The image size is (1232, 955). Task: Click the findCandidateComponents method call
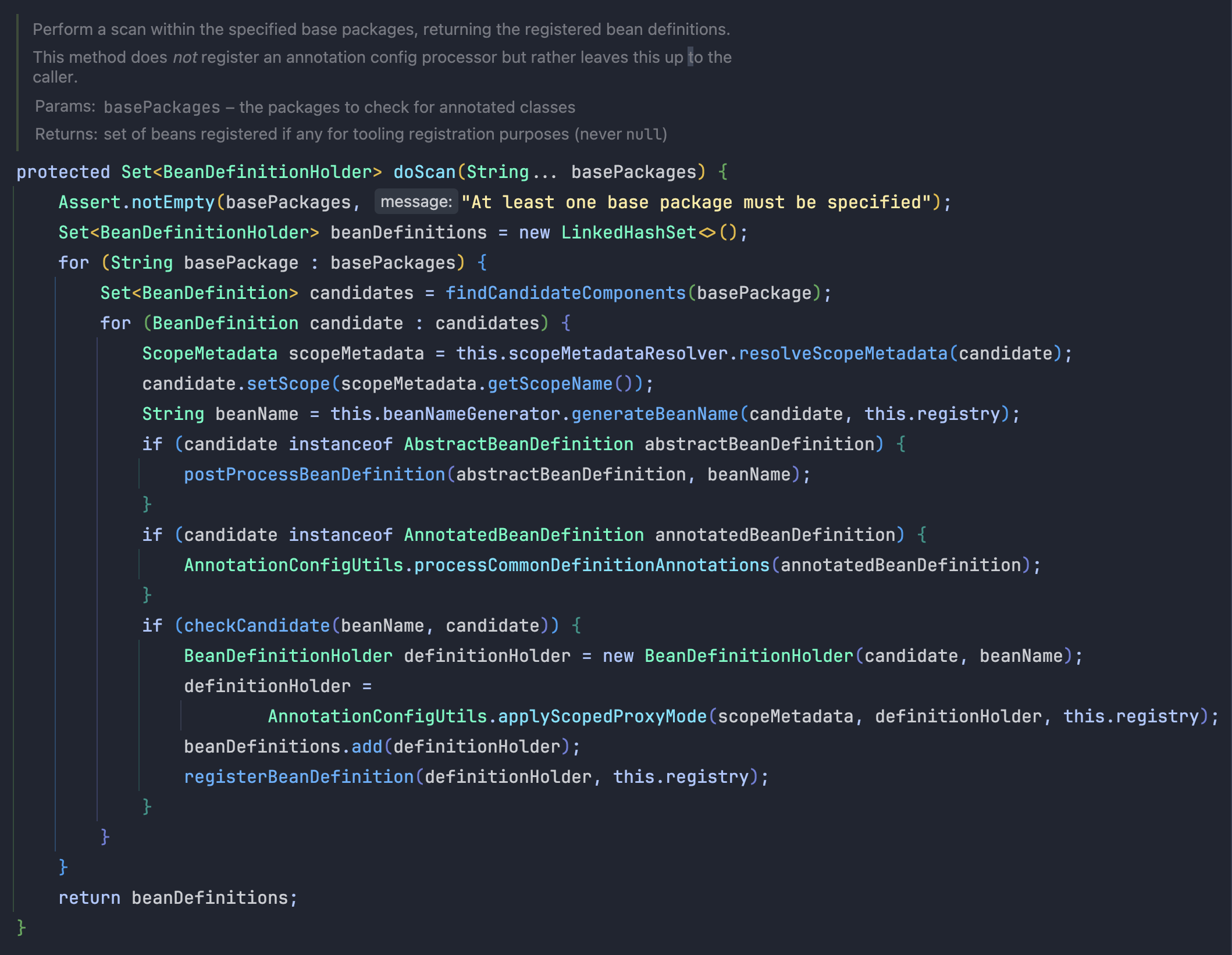[565, 293]
